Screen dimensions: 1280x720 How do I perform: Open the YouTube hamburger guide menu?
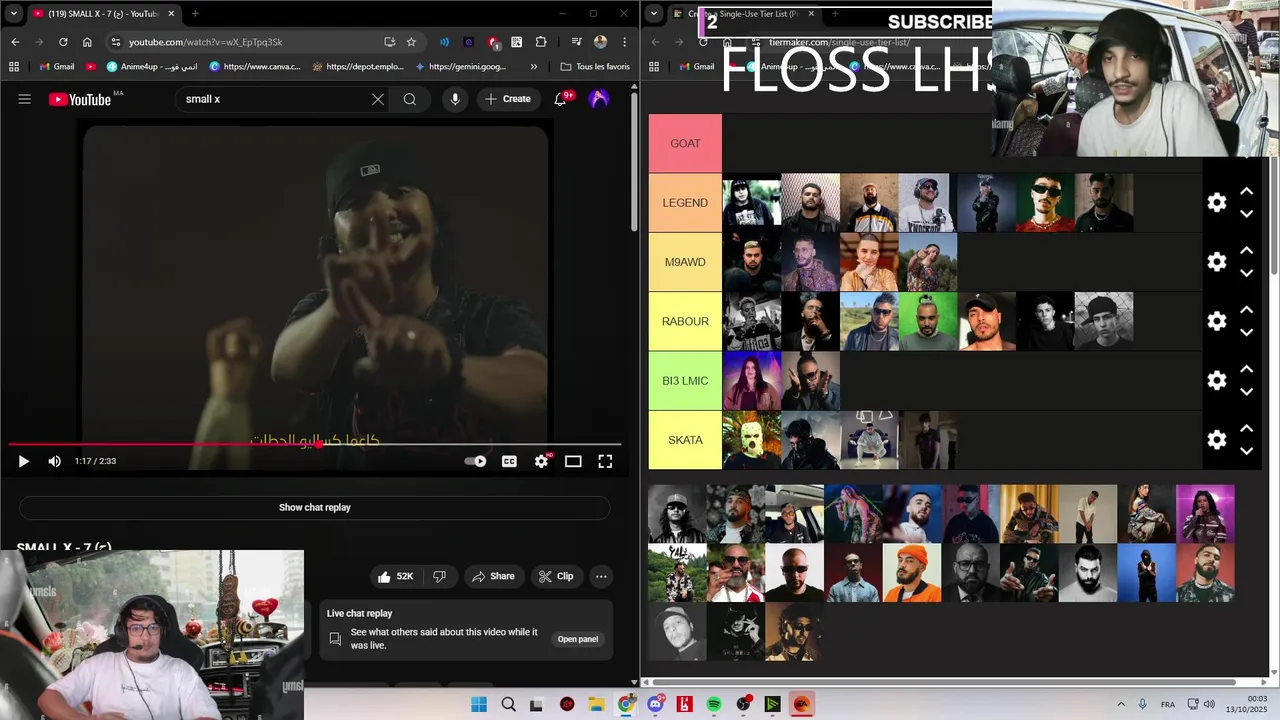[x=24, y=99]
